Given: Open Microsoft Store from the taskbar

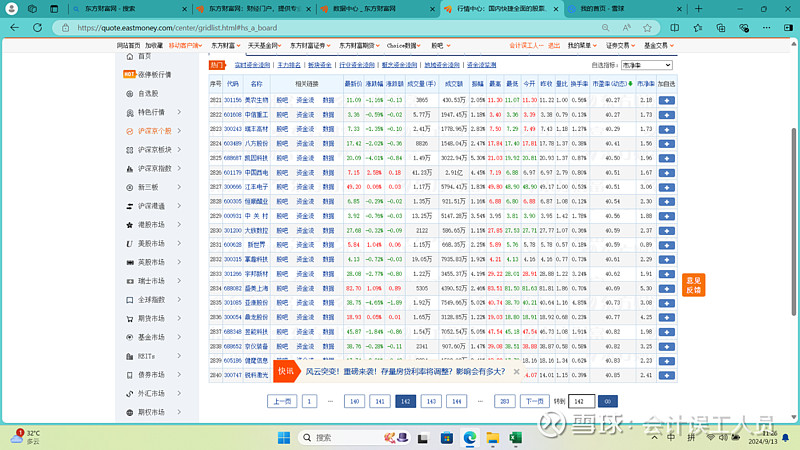Looking at the screenshot, I should 446,438.
